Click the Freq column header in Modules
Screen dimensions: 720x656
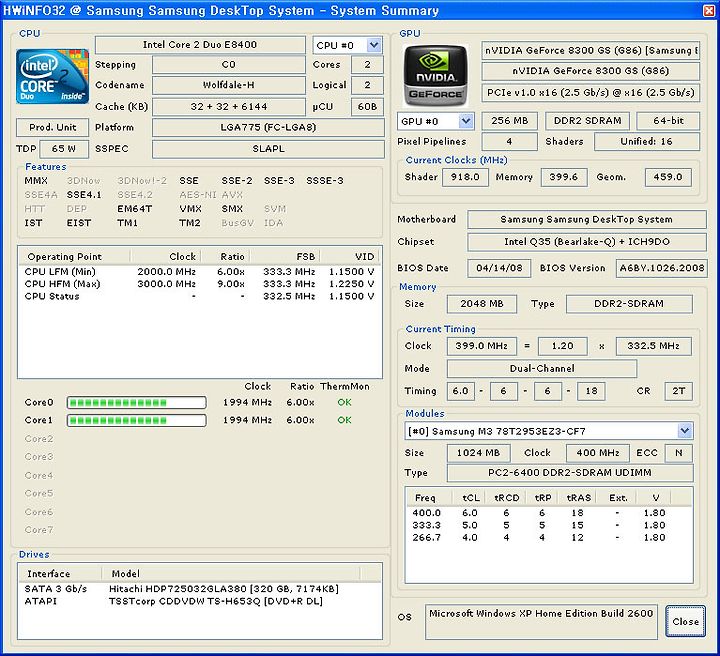tap(428, 498)
